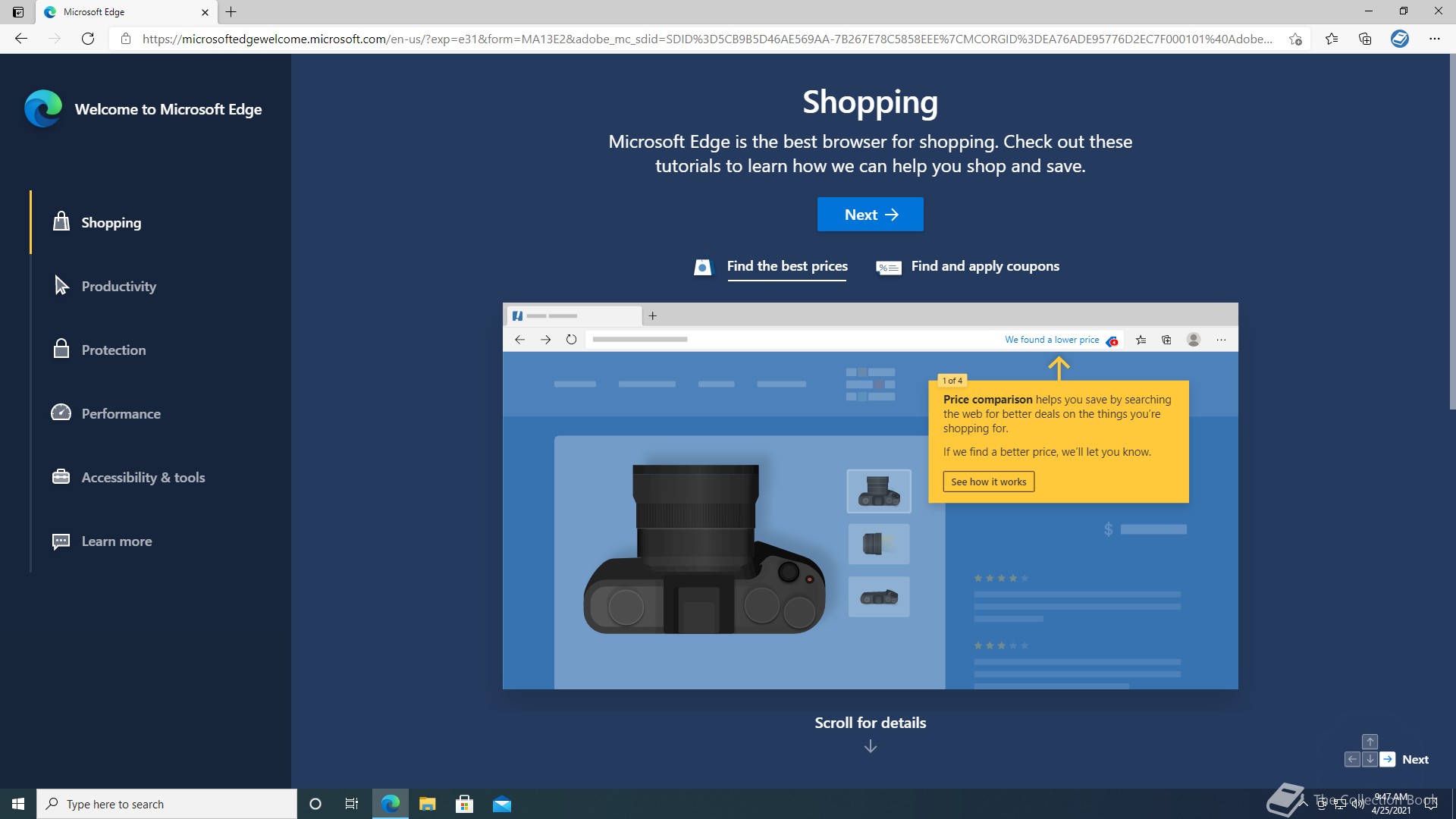Select Shopping in the sidebar
This screenshot has width=1456, height=819.
(x=111, y=222)
